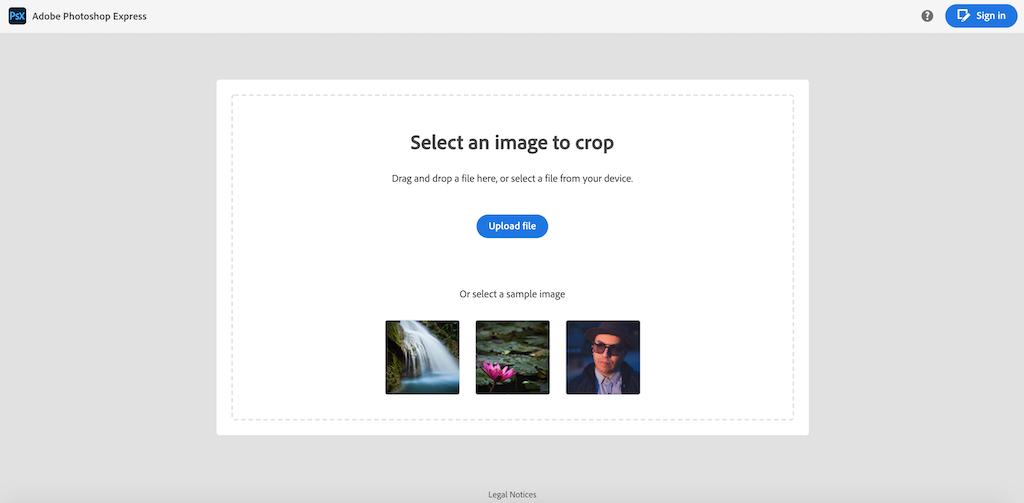Image resolution: width=1024 pixels, height=503 pixels.
Task: Click the Photoshop Express PsX logo icon
Action: tap(17, 16)
